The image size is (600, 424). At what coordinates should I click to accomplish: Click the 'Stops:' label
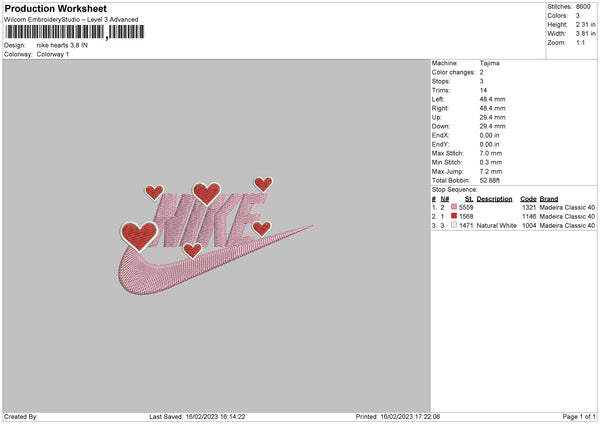[440, 82]
